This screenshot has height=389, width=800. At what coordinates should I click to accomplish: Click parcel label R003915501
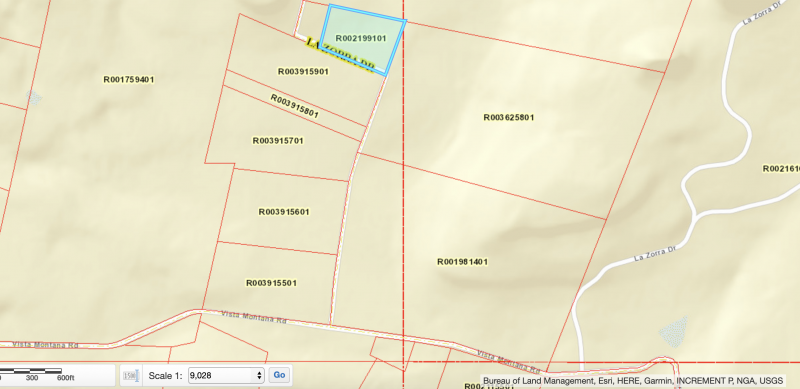(271, 283)
